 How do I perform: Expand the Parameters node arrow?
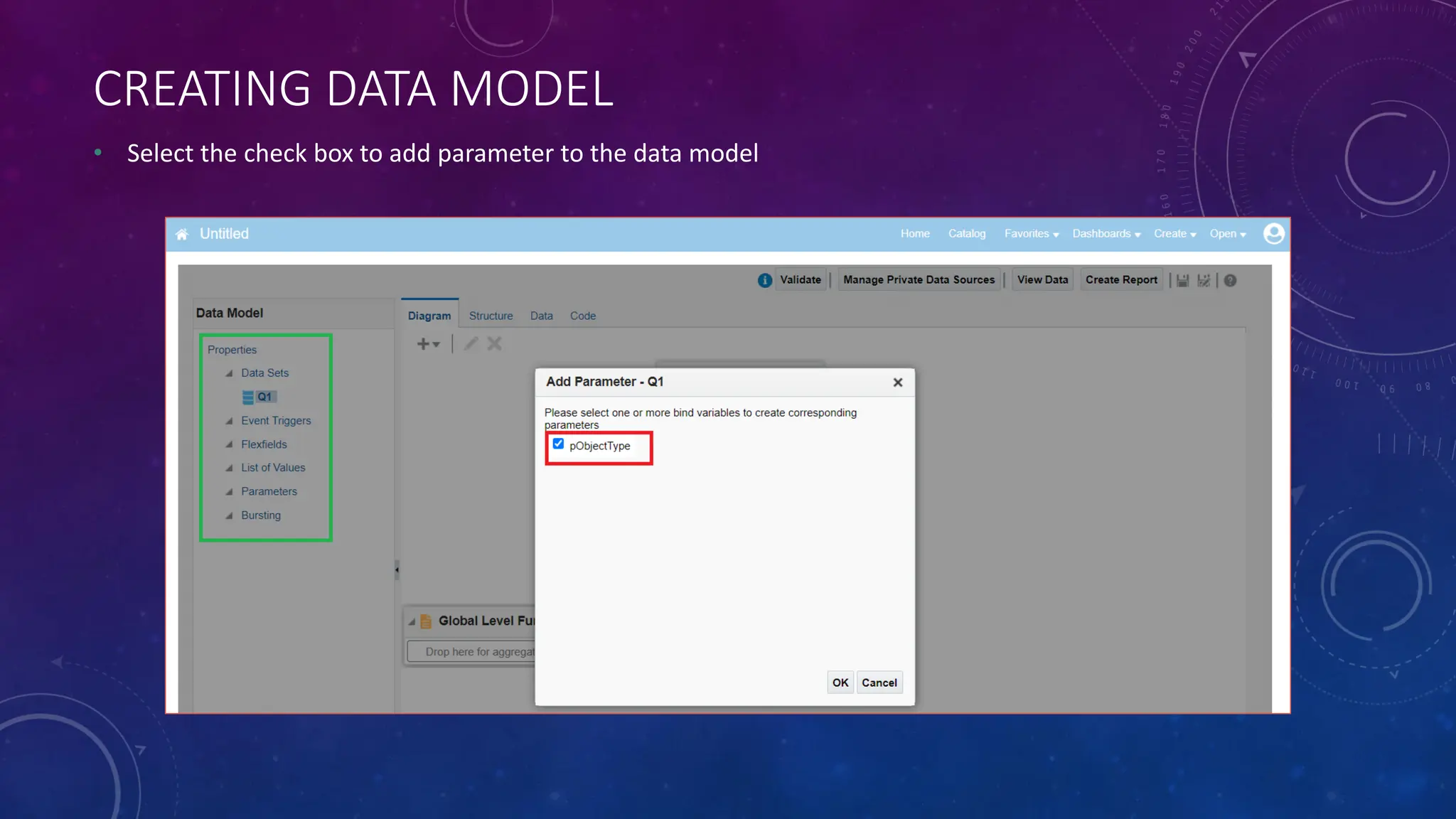(x=229, y=492)
